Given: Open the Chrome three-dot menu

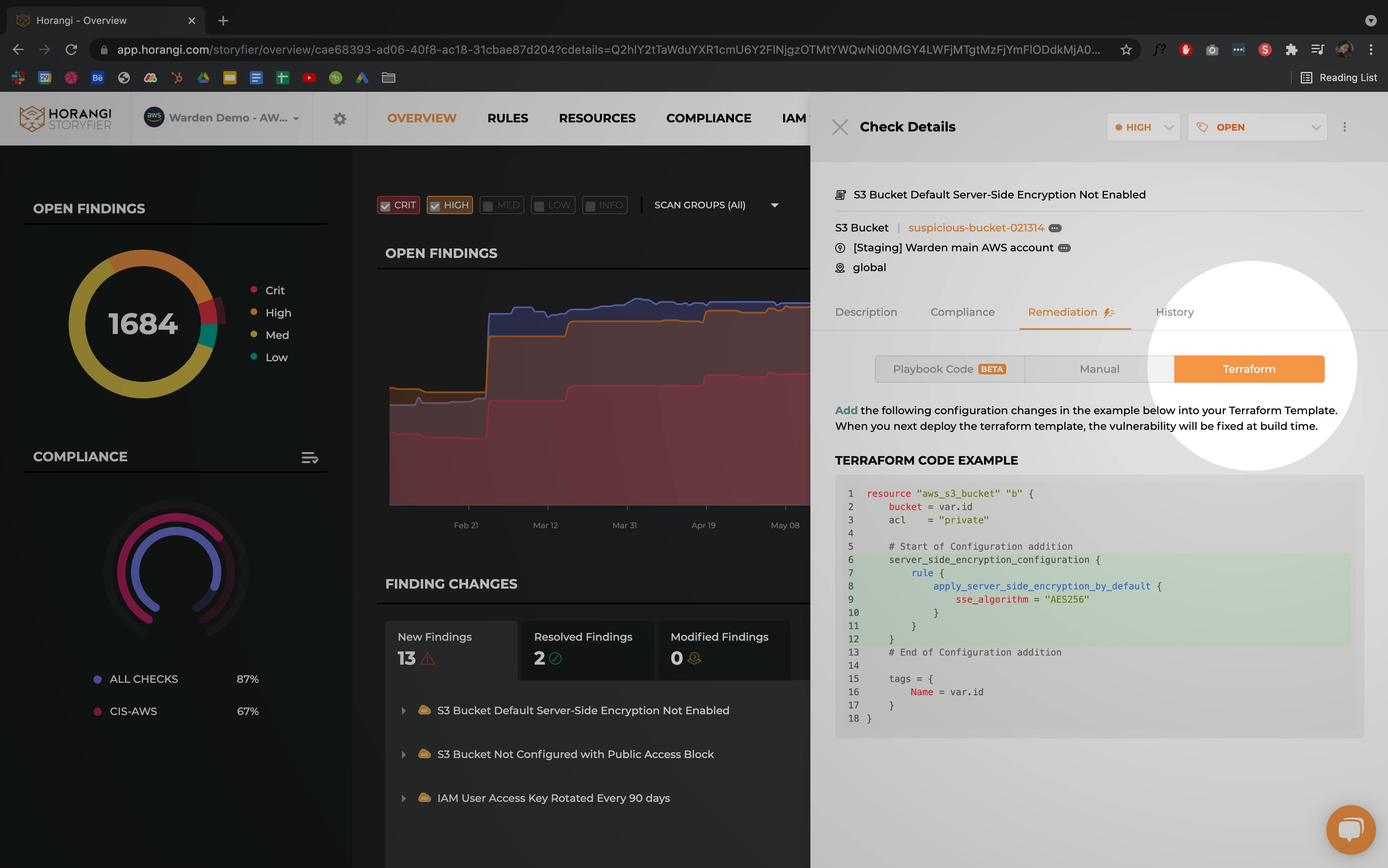Looking at the screenshot, I should click(x=1371, y=50).
